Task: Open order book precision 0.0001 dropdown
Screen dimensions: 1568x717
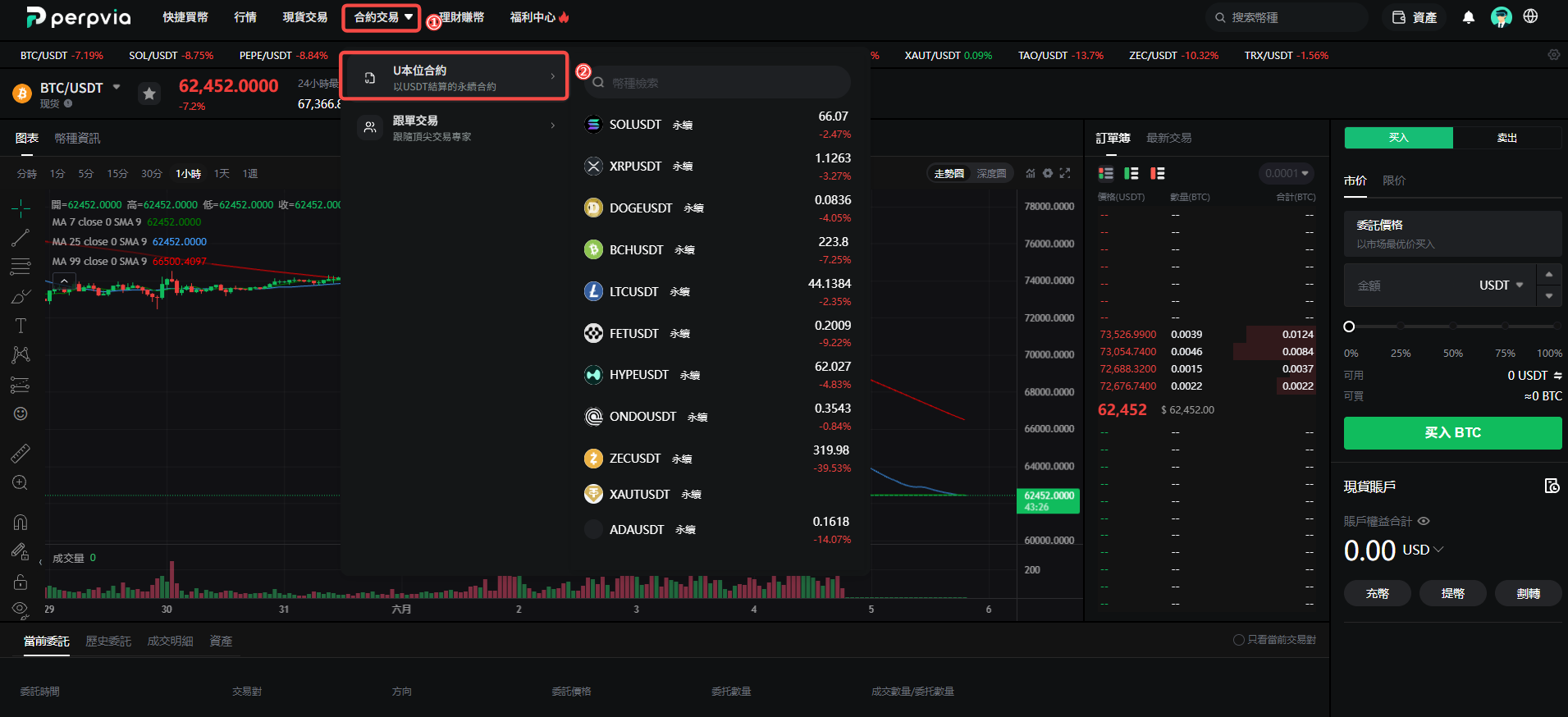Action: pos(1287,173)
